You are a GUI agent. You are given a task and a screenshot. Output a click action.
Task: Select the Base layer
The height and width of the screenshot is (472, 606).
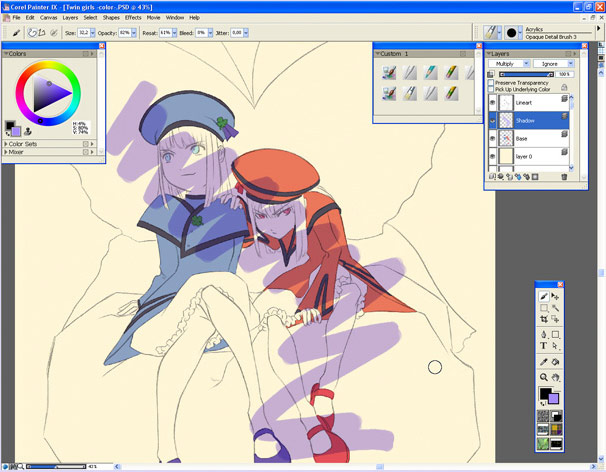[529, 138]
